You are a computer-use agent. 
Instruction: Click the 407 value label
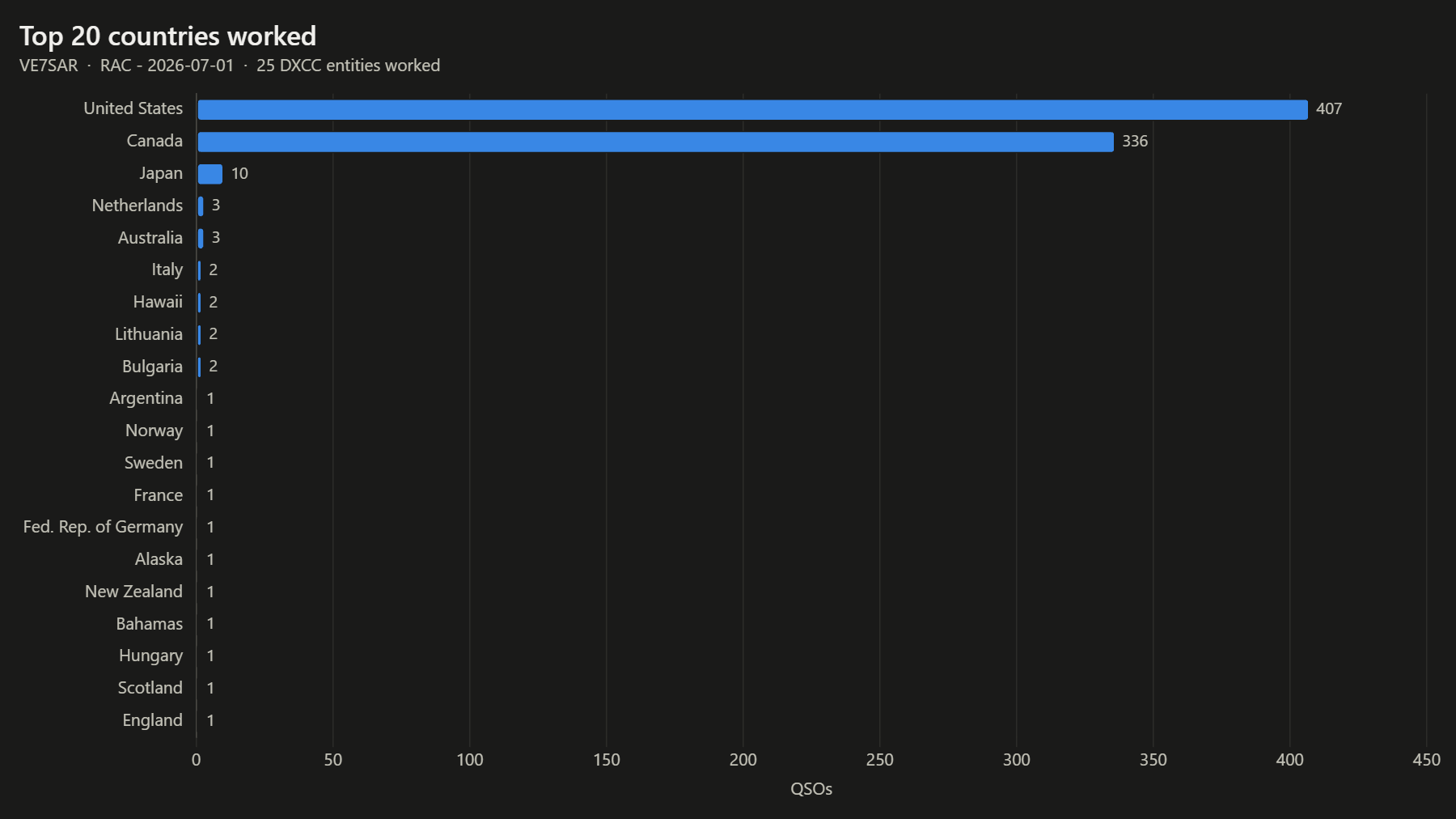tap(1329, 108)
